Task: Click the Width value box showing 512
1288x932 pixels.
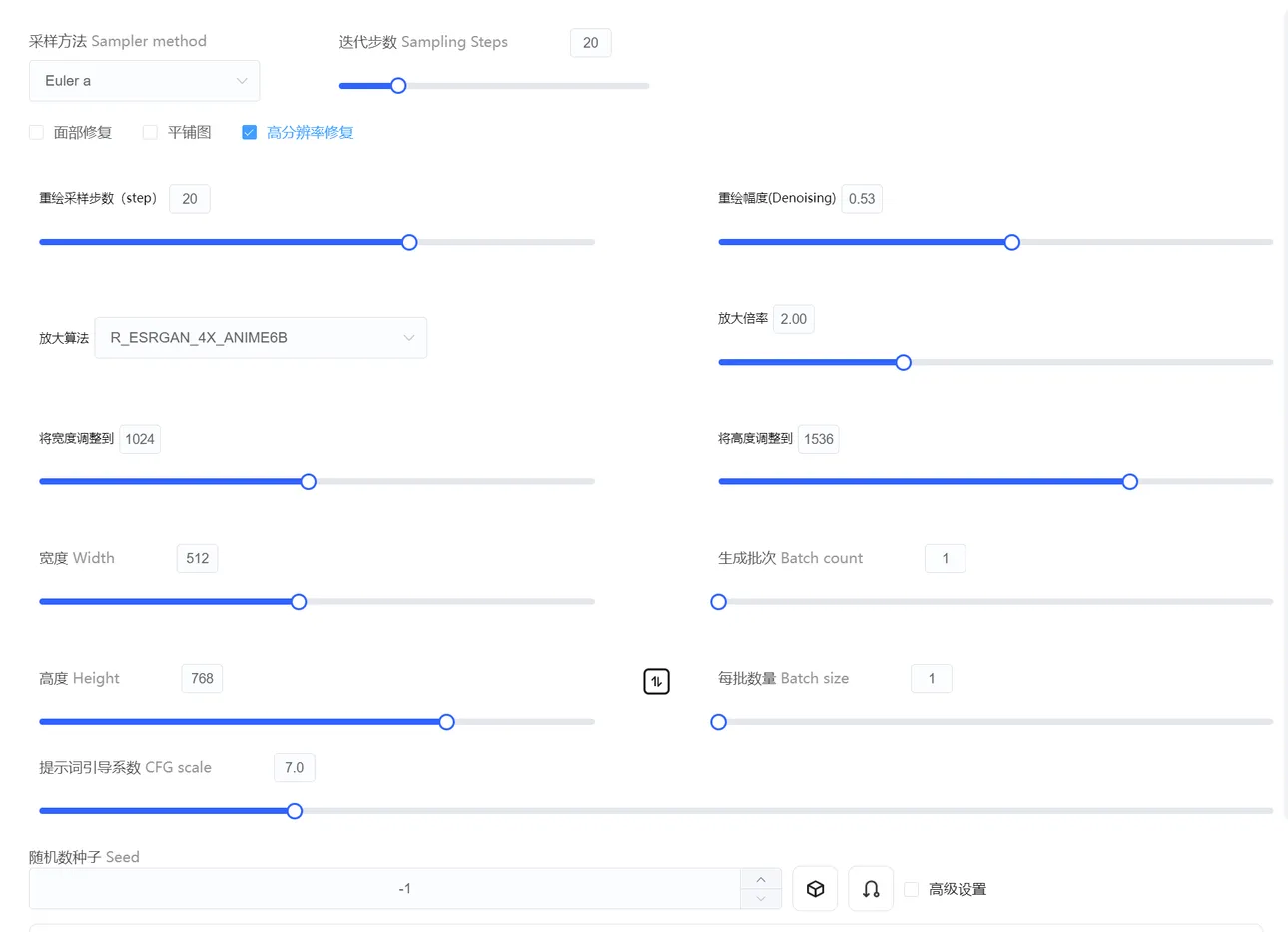Action: [197, 558]
